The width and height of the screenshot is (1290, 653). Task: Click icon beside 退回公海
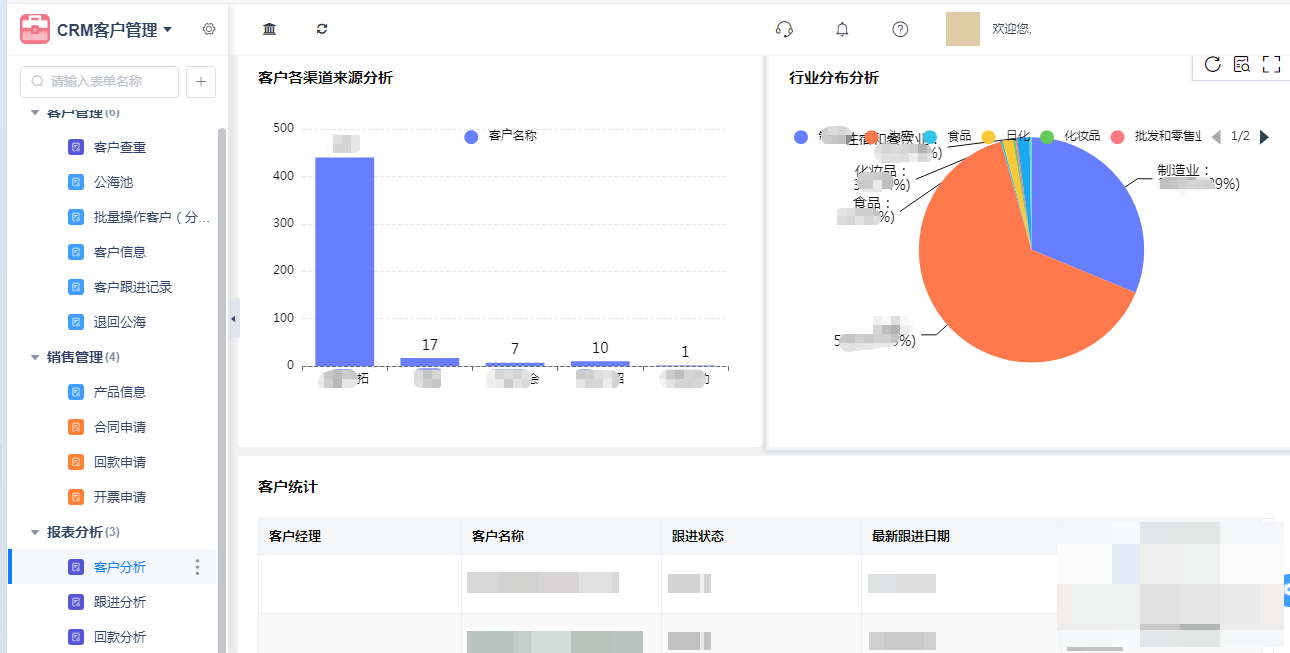coord(76,322)
